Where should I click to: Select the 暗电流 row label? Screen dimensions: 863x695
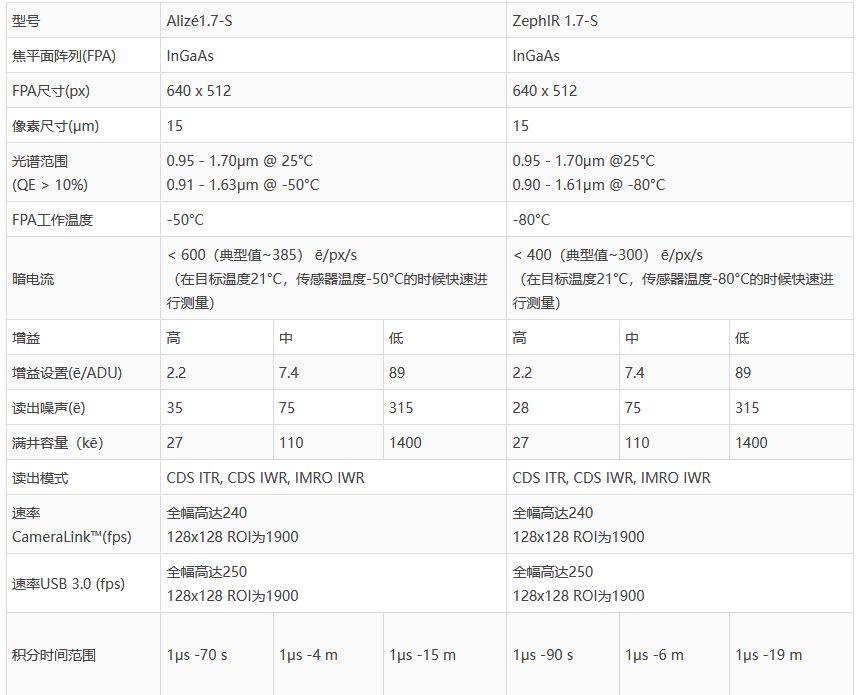click(x=33, y=279)
